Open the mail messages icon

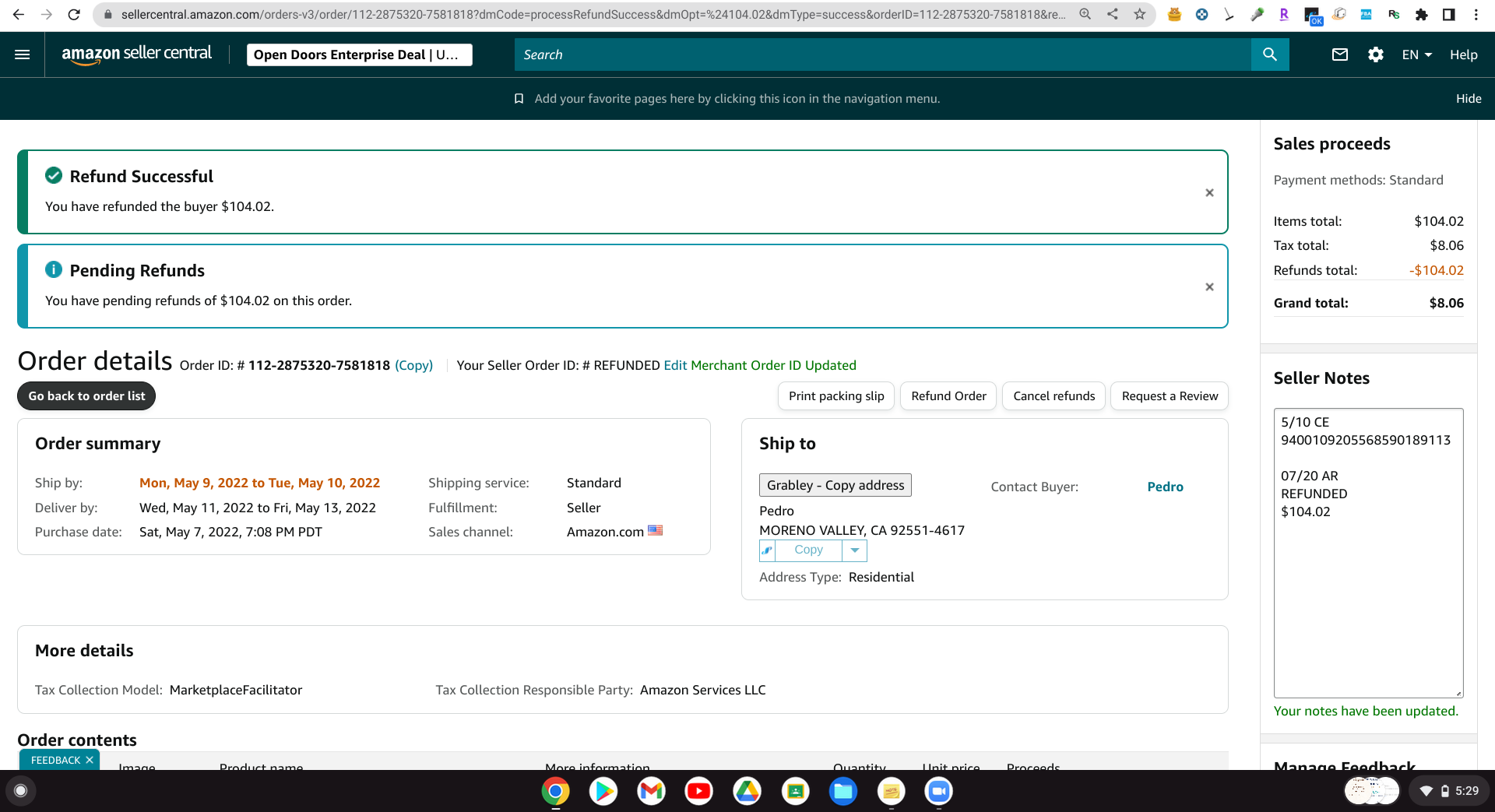pyautogui.click(x=1340, y=54)
